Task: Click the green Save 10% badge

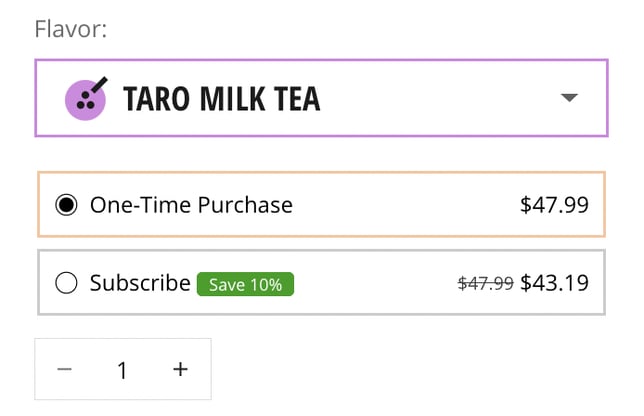Action: coord(245,284)
